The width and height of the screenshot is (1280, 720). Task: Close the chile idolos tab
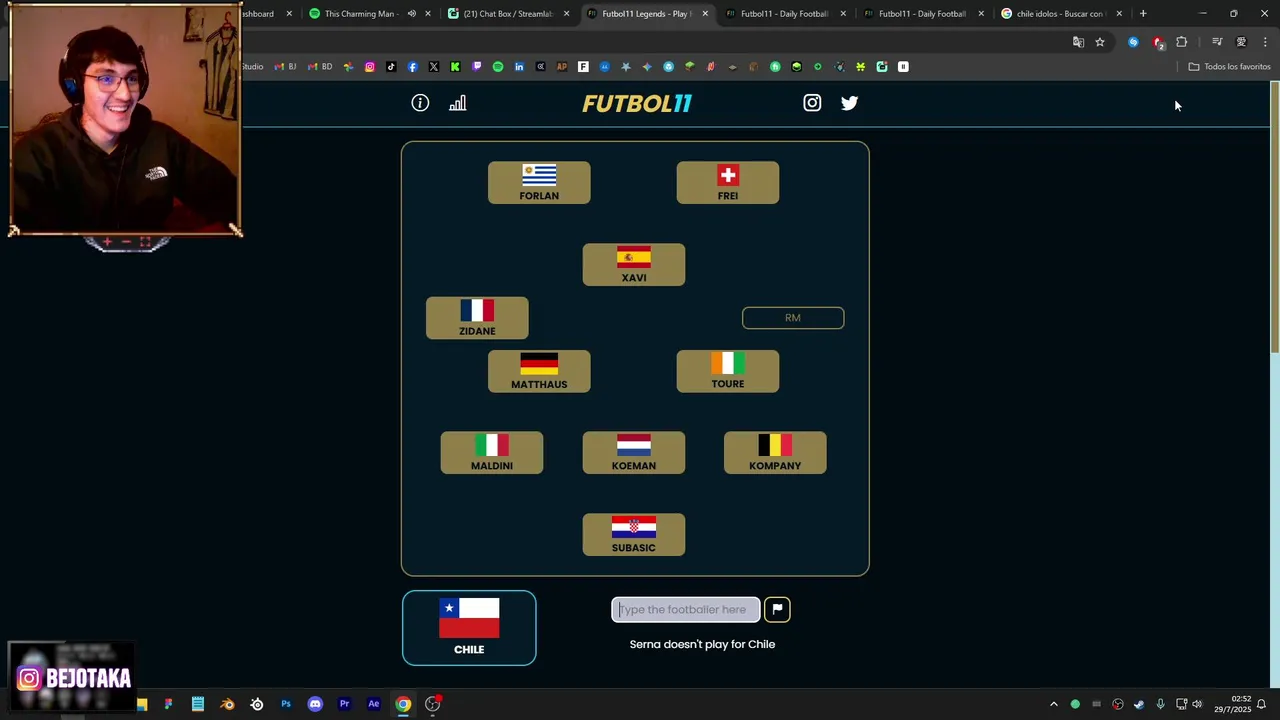coord(1119,14)
